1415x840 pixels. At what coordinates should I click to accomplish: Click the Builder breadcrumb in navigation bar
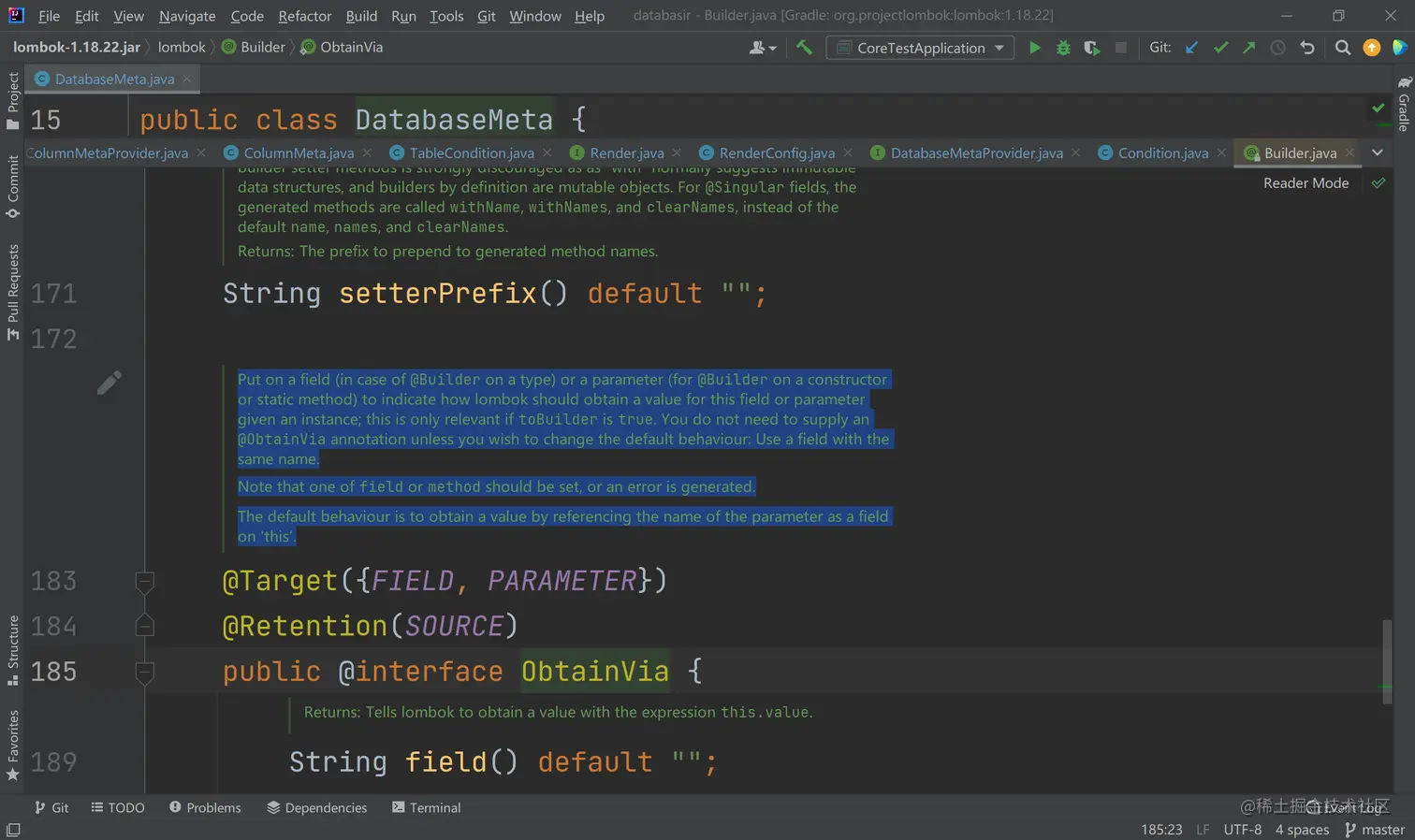point(254,47)
